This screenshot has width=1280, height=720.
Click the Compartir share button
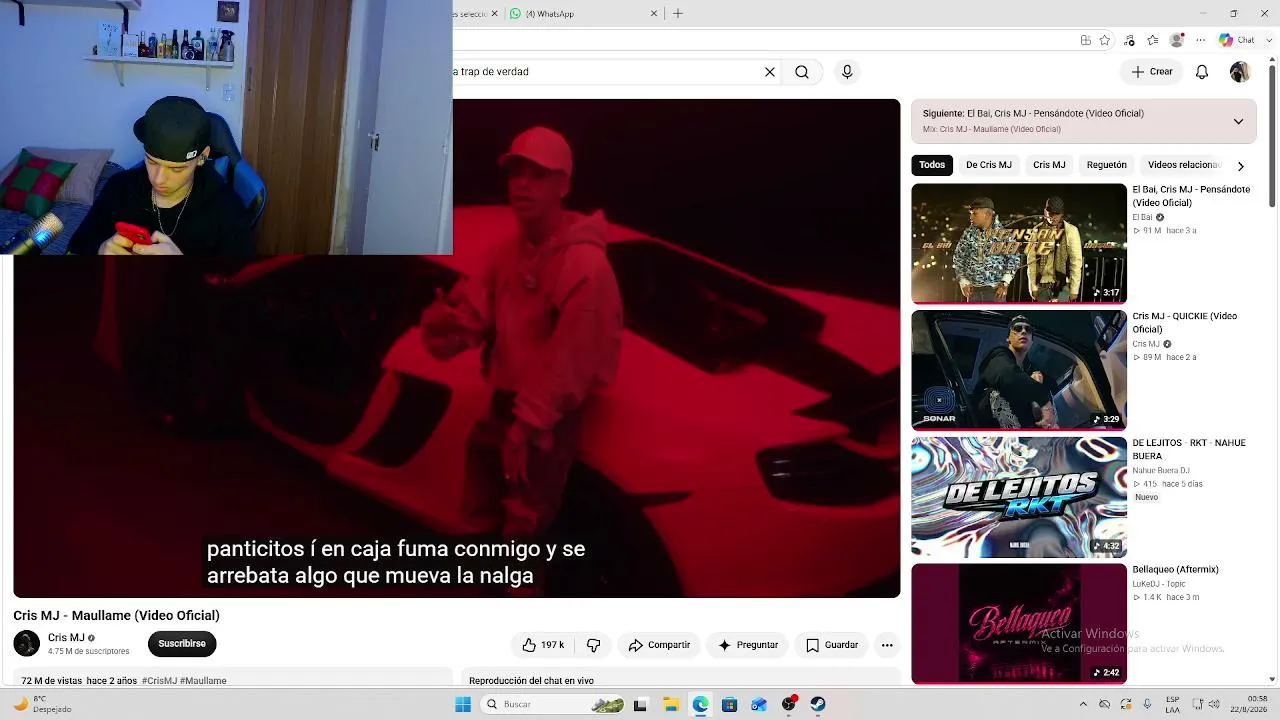(659, 645)
